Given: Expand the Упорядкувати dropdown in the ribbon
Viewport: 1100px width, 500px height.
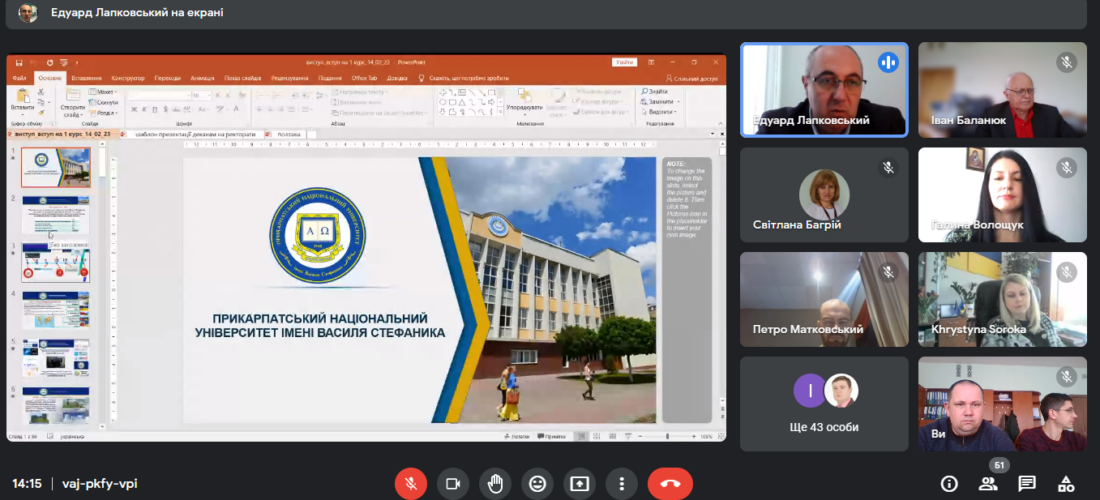Looking at the screenshot, I should 524,107.
